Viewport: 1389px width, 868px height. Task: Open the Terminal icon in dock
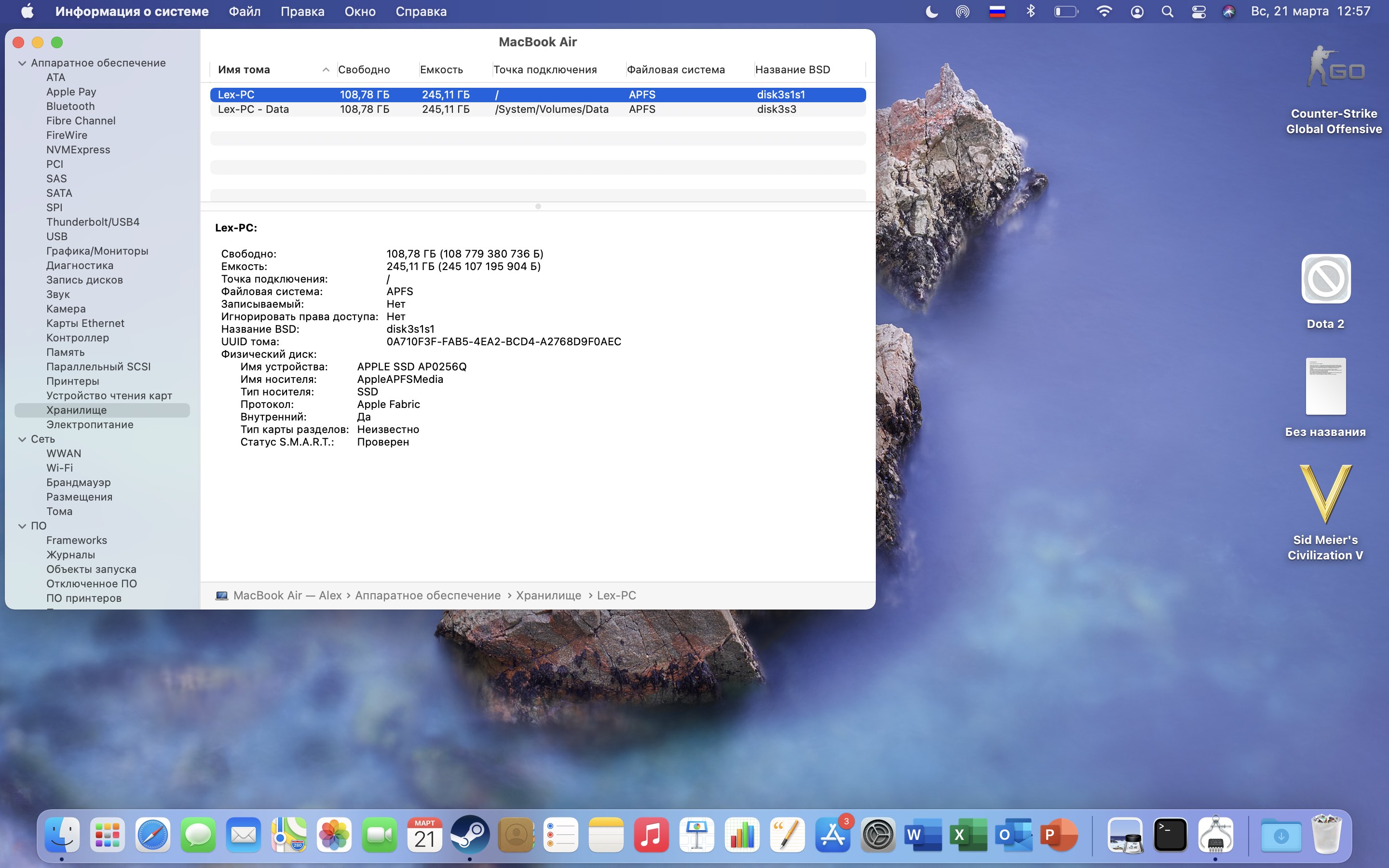[x=1170, y=834]
